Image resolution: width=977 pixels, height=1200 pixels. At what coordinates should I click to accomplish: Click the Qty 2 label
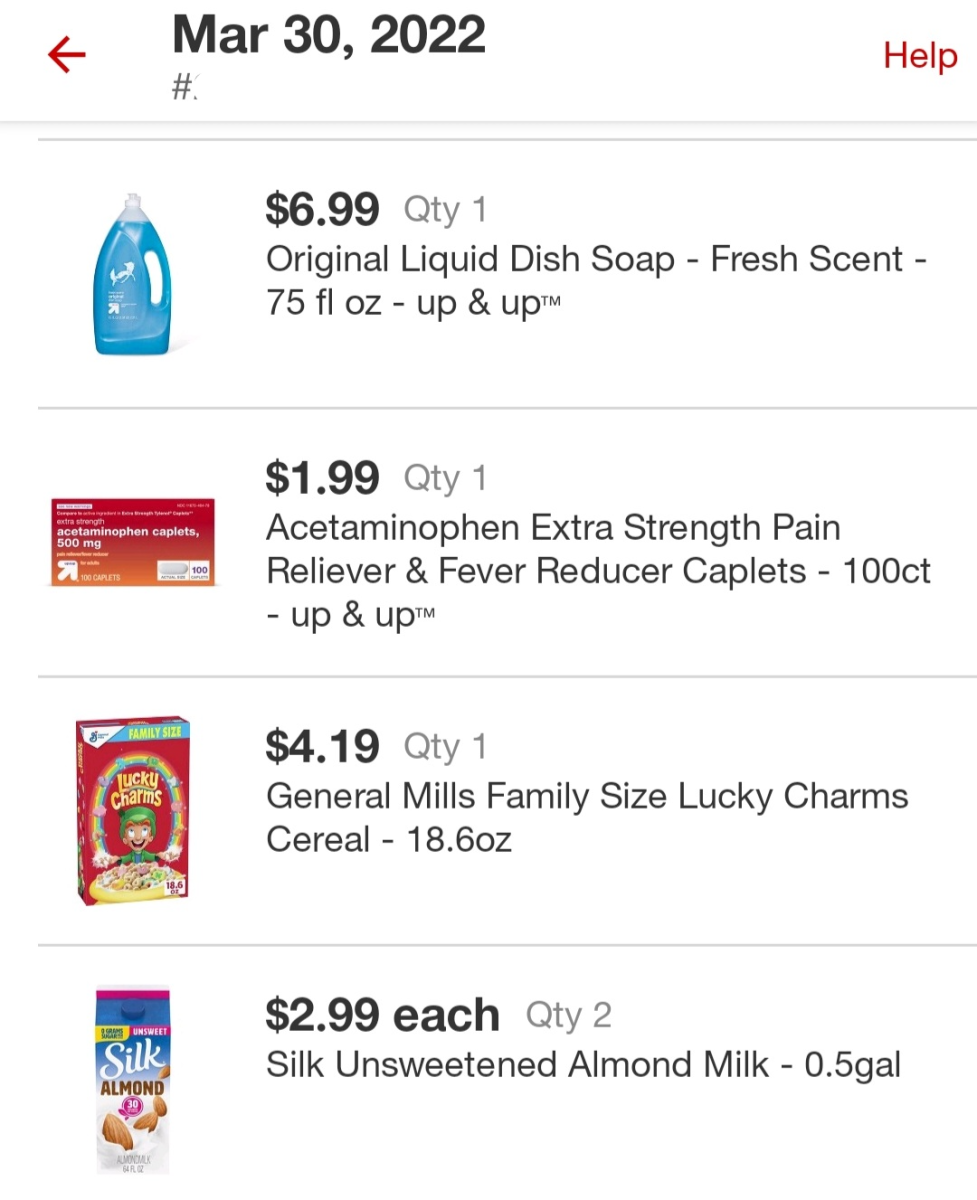(x=568, y=1016)
